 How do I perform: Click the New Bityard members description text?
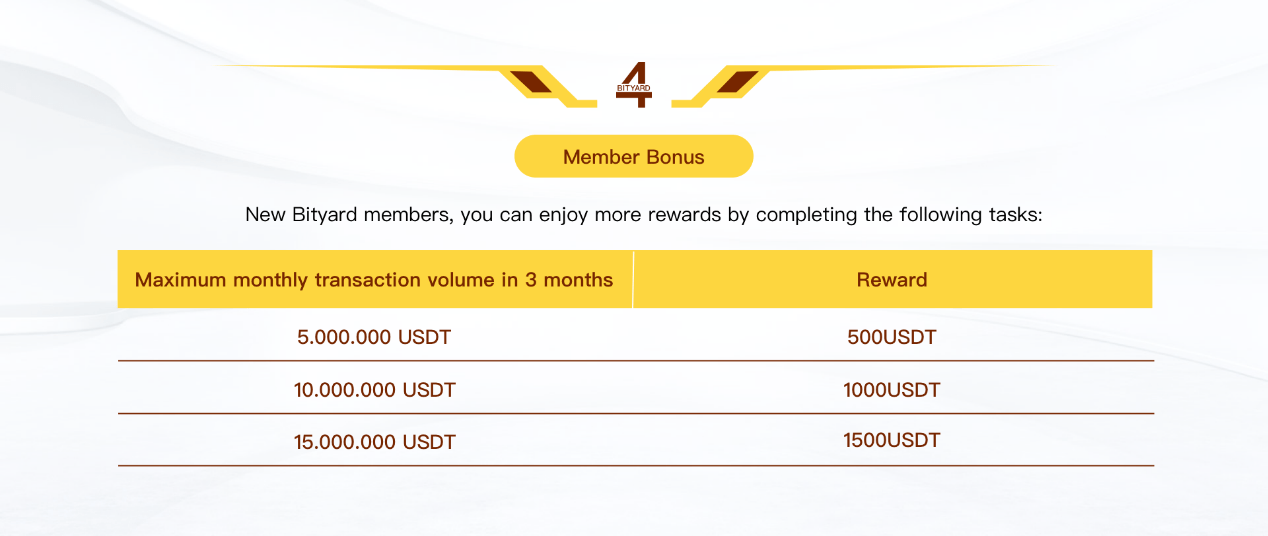(644, 214)
